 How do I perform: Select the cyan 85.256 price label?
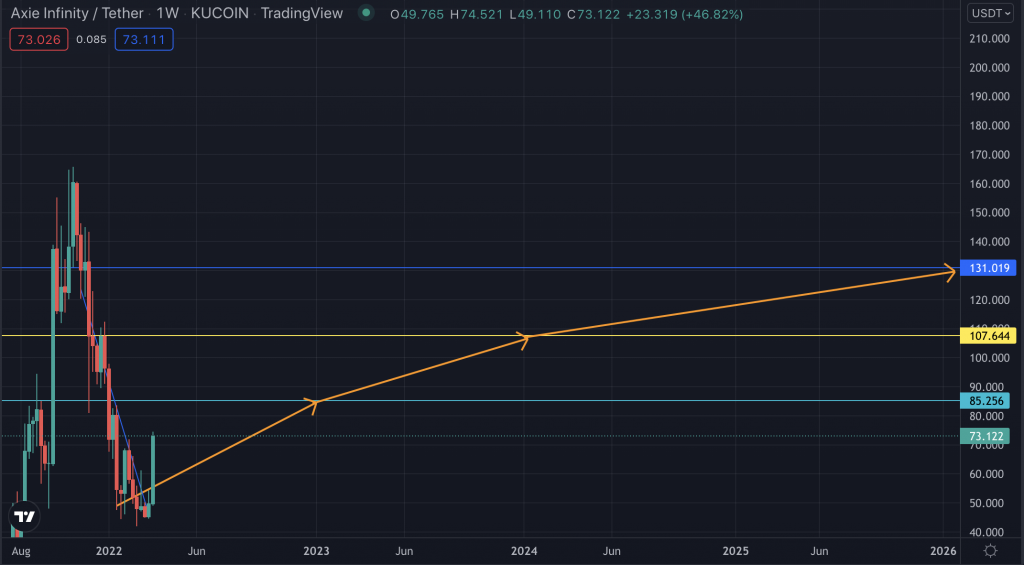tap(985, 401)
